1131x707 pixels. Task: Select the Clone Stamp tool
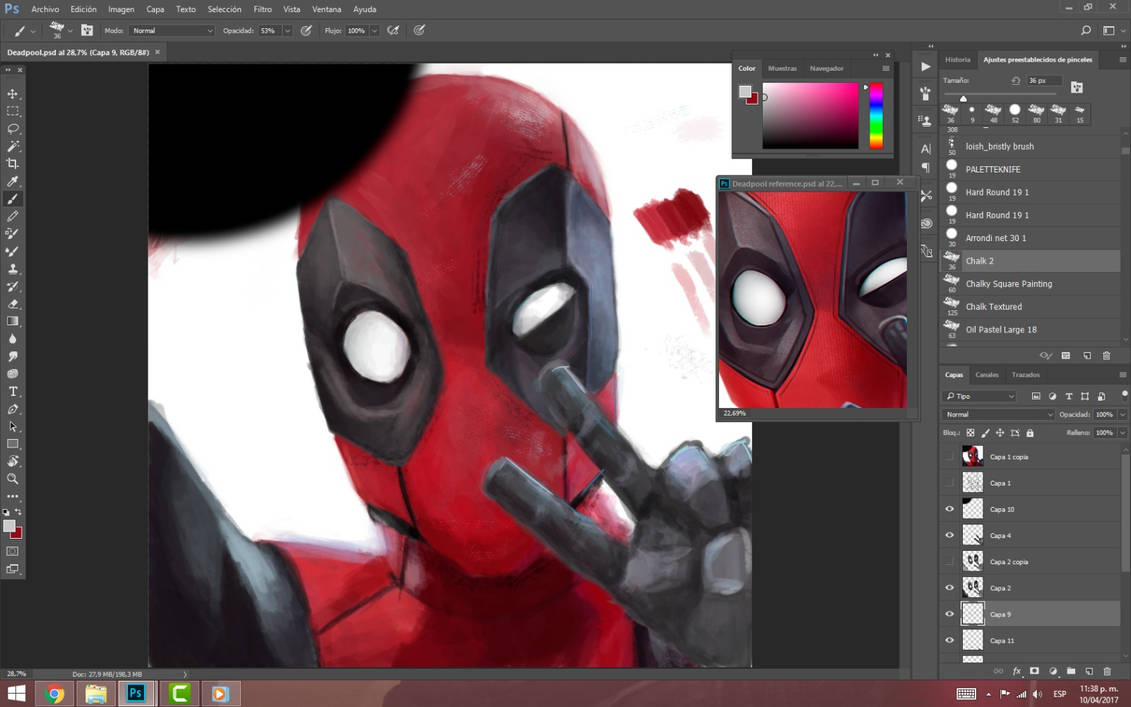(12, 269)
